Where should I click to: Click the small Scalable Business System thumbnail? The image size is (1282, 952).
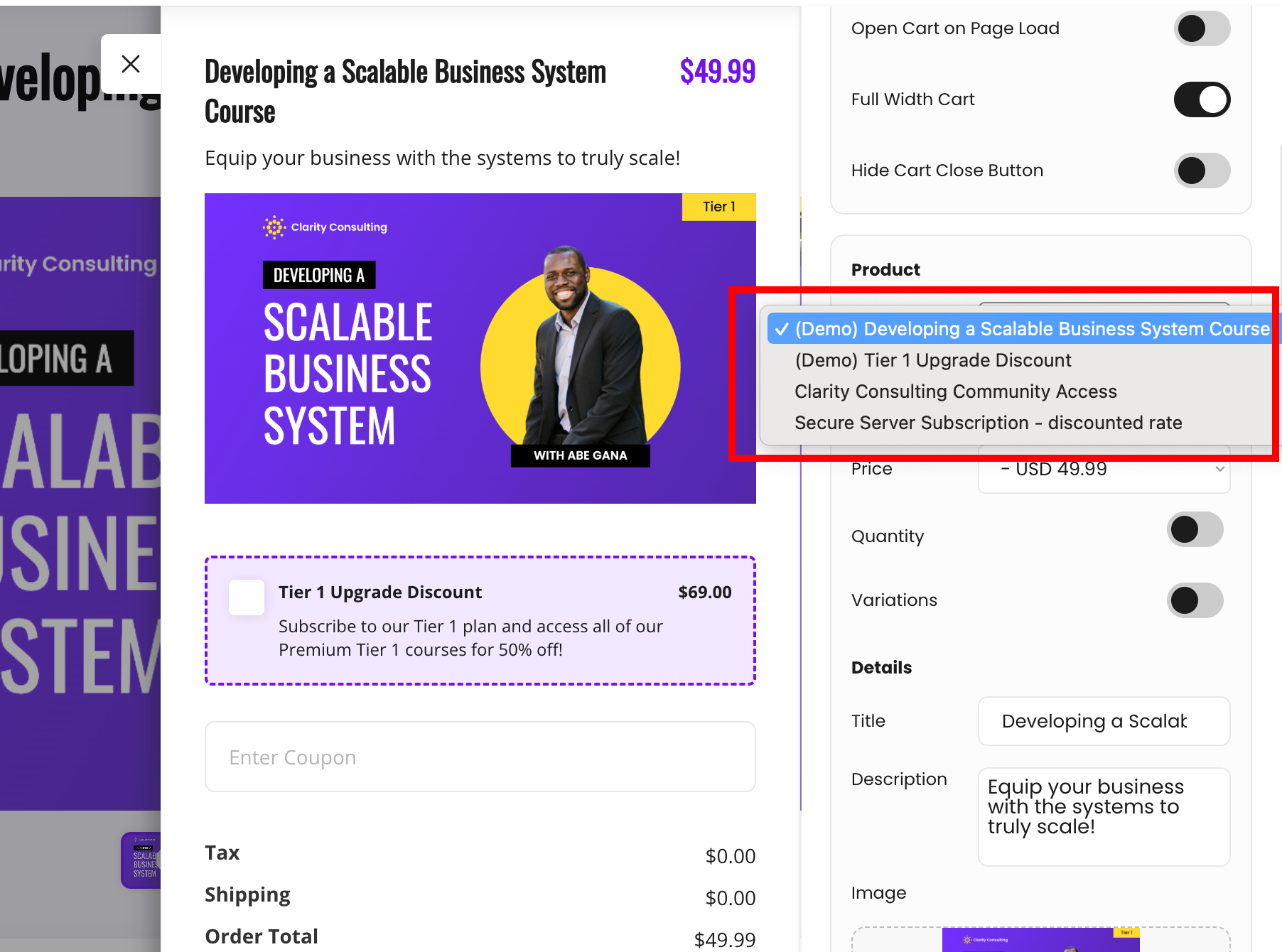pyautogui.click(x=141, y=860)
